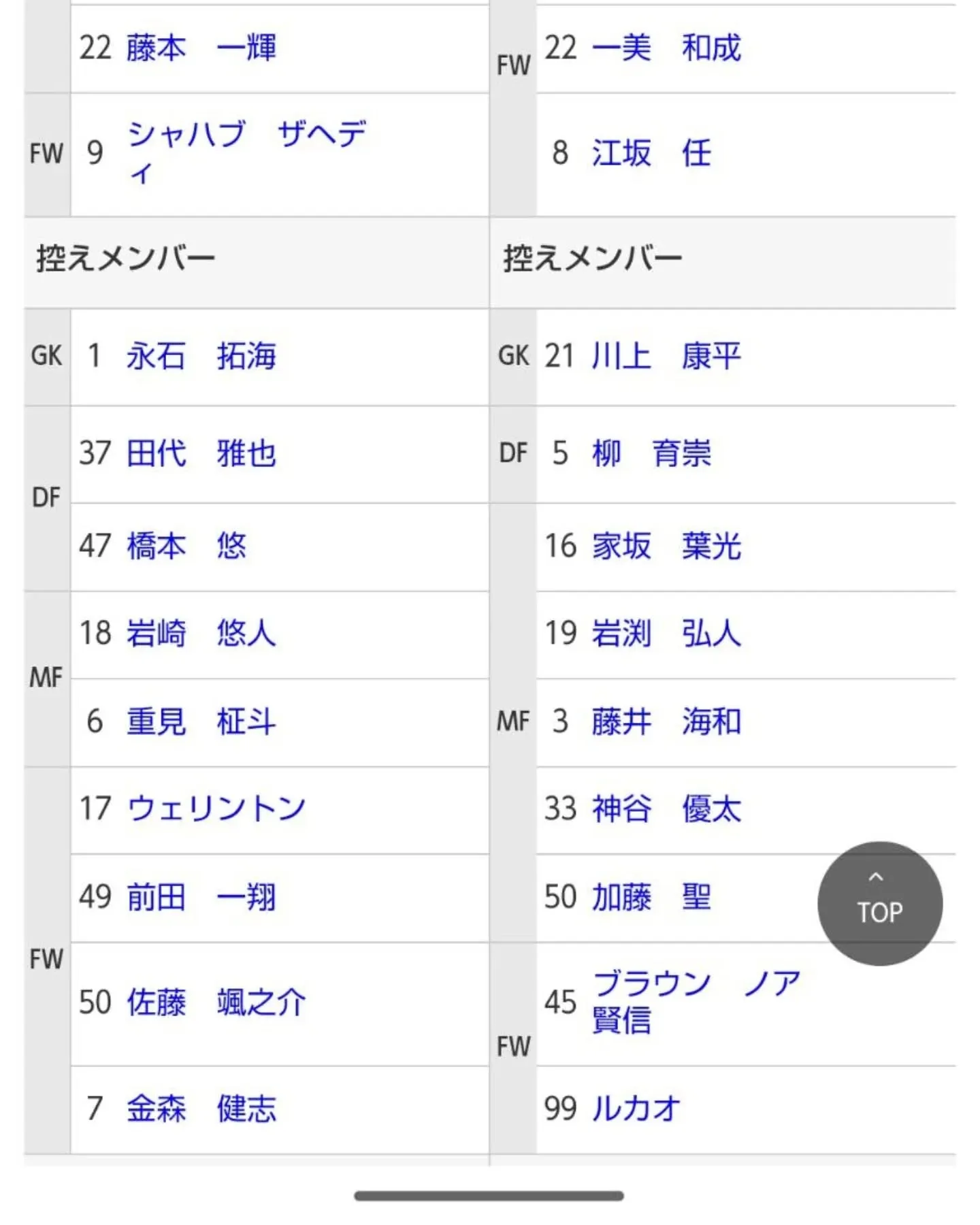Image resolution: width=980 pixels, height=1225 pixels.
Task: Click 神谷 優太 name
Action: coord(666,808)
